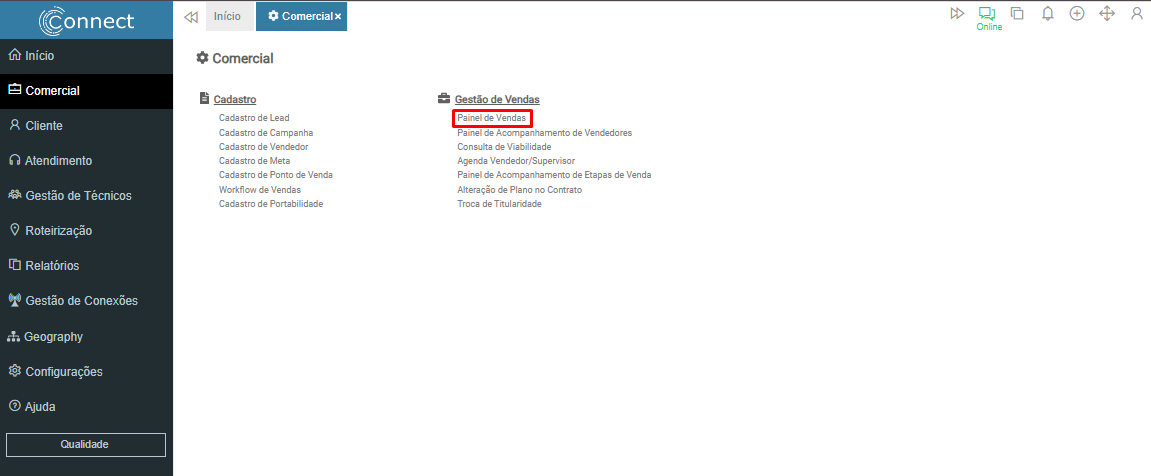
Task: Go to Relatórios in the sidebar
Action: click(x=52, y=266)
